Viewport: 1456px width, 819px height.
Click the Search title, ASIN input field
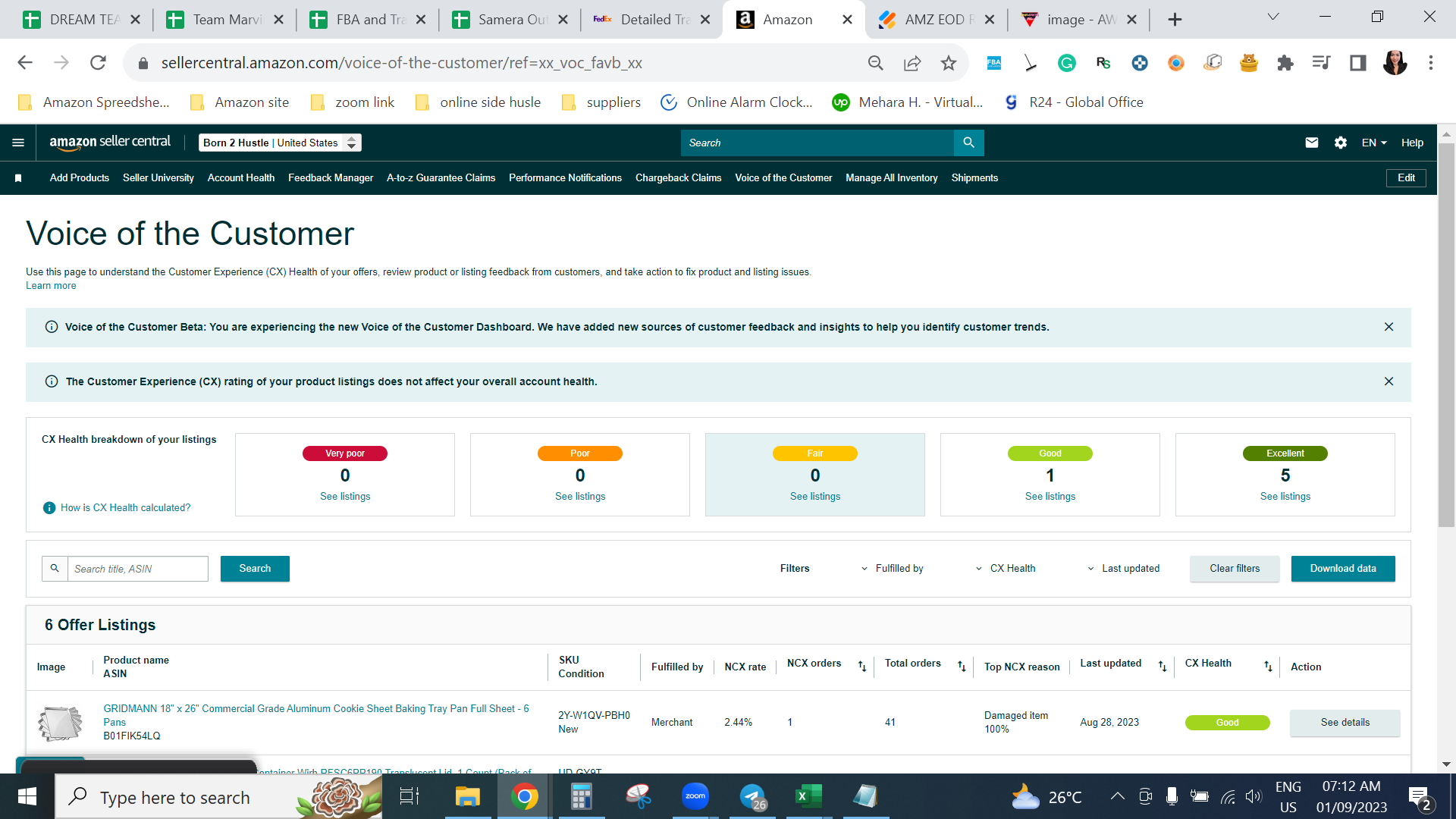pos(138,569)
